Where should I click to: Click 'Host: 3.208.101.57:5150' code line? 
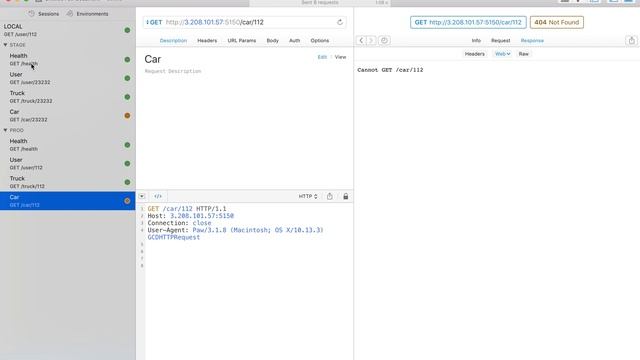tap(191, 216)
